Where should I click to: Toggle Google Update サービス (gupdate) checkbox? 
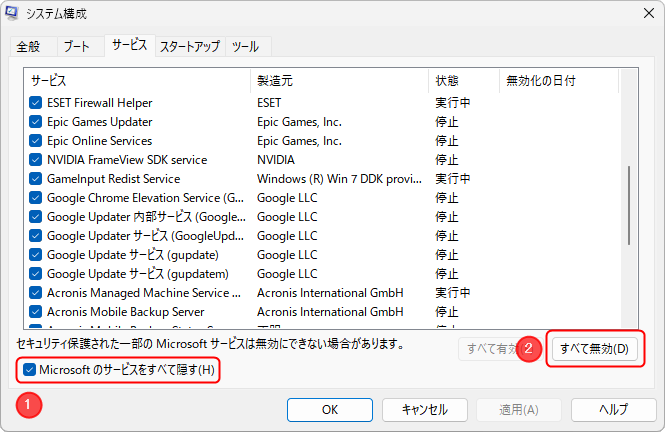tap(36, 255)
